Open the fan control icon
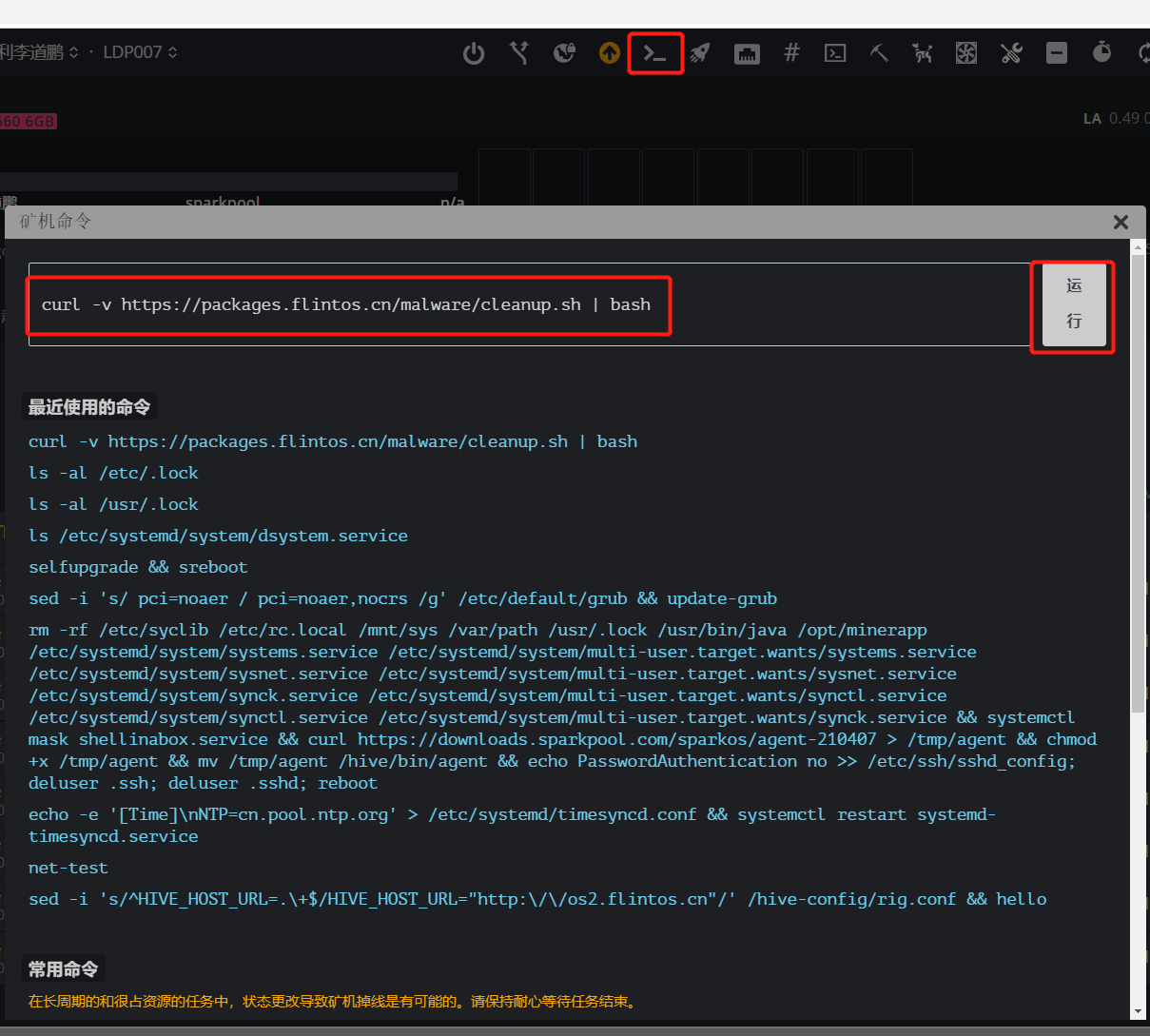 pos(966,52)
